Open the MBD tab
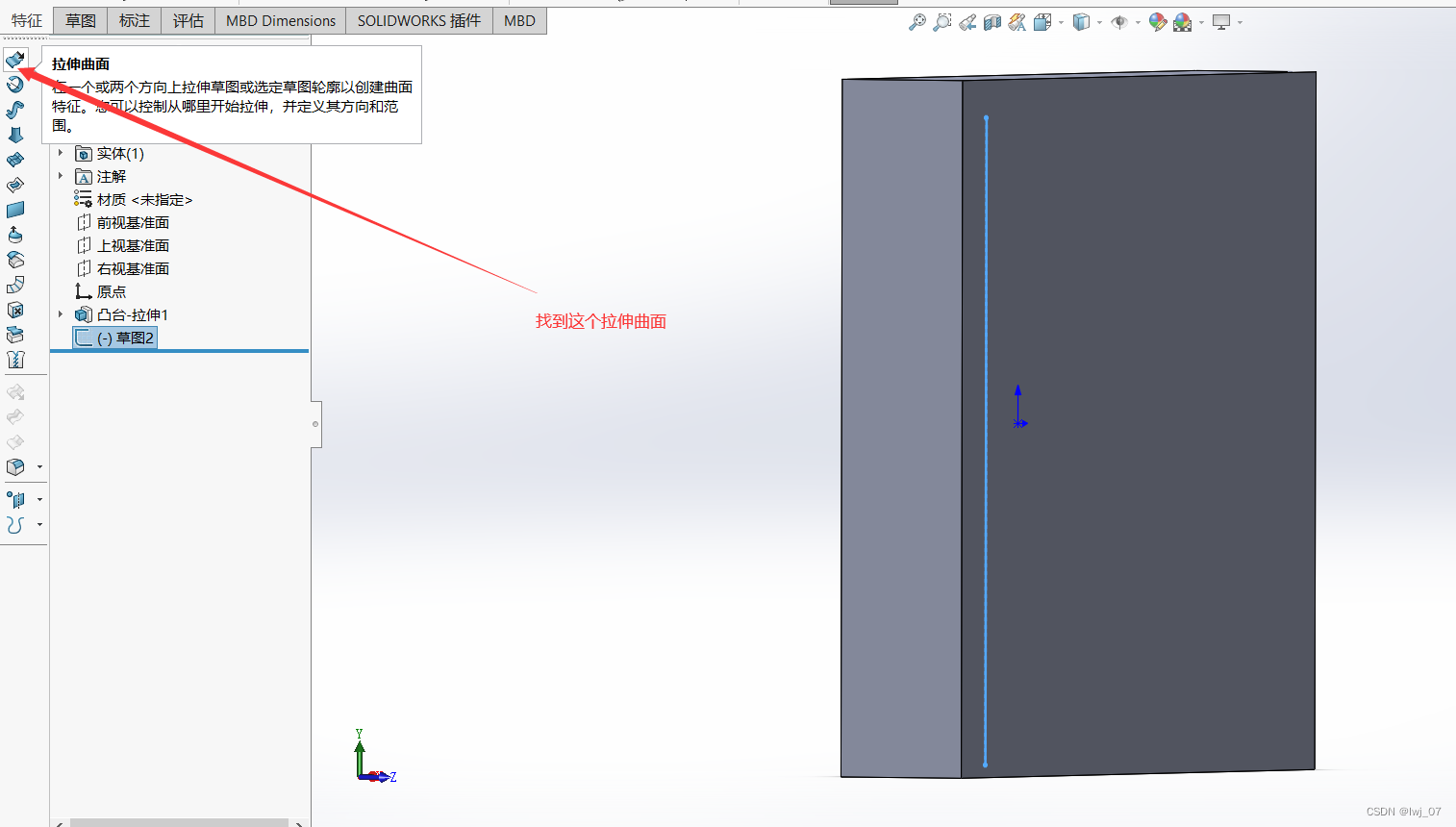This screenshot has width=1456, height=827. point(519,20)
